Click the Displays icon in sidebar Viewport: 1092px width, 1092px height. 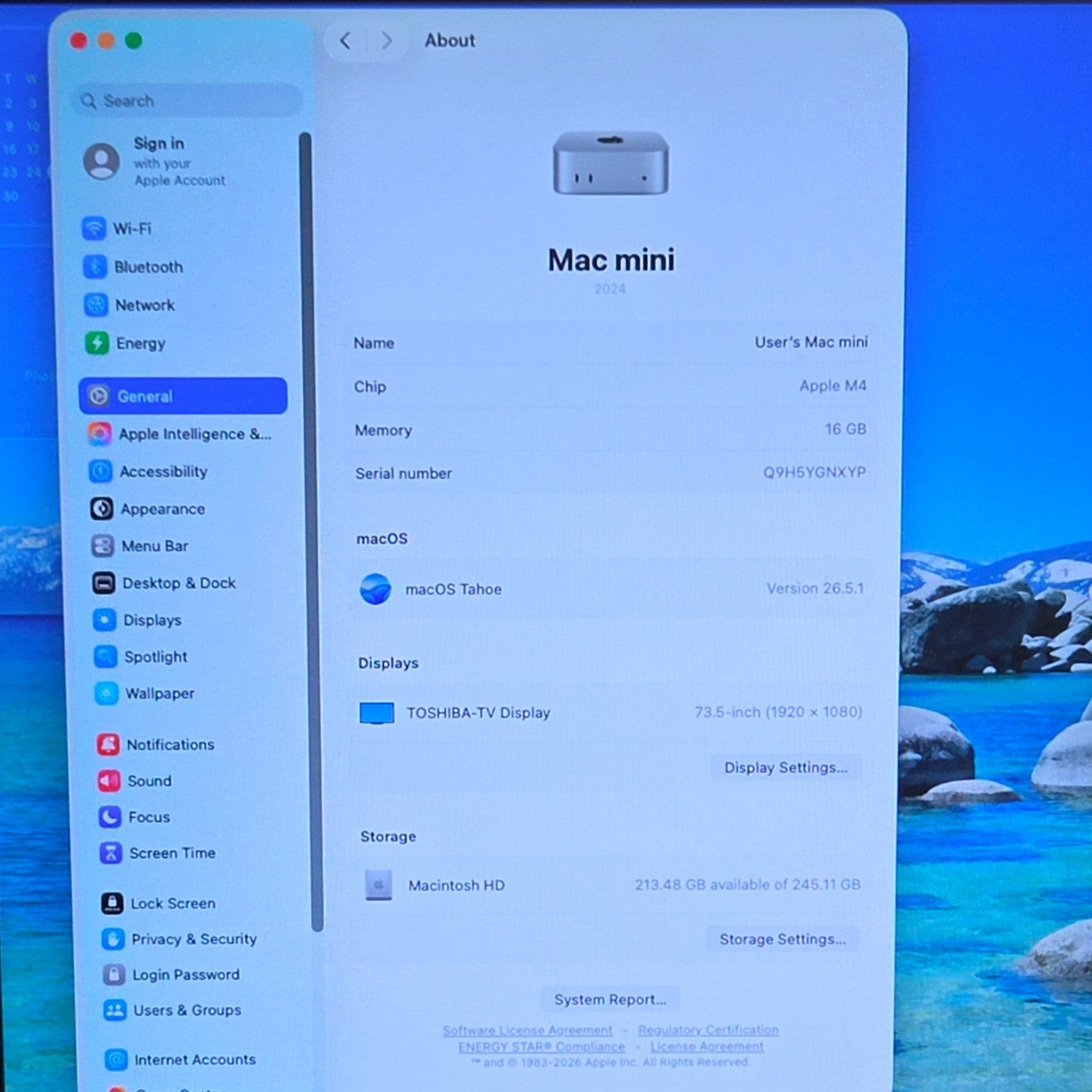[x=105, y=620]
